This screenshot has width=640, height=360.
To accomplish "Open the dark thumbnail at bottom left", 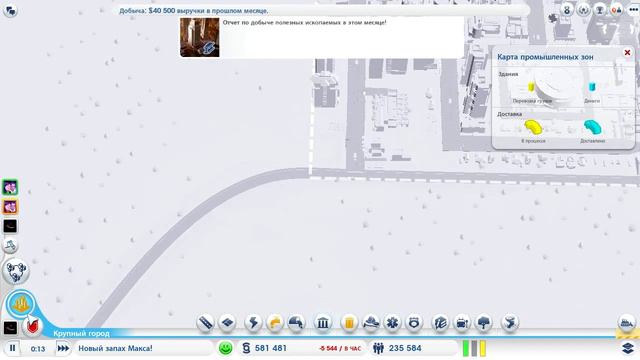I will [10, 327].
